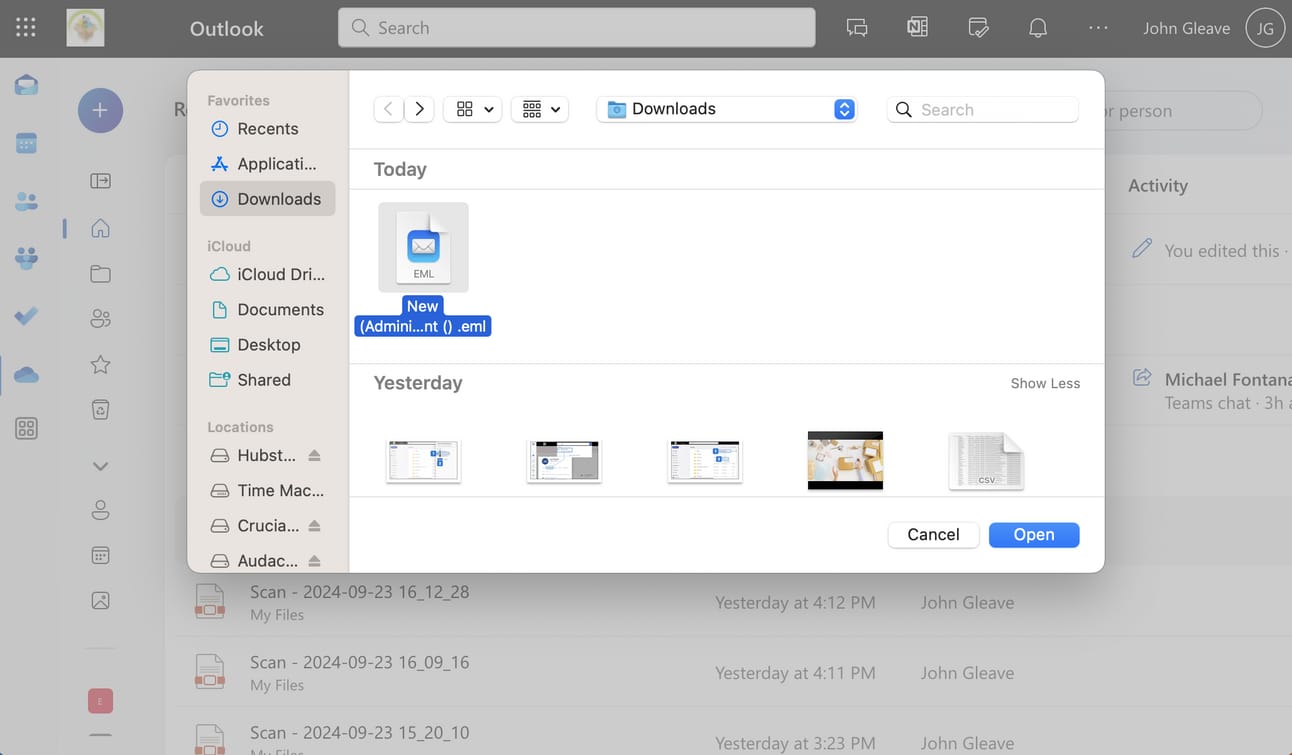1292x755 pixels.
Task: Open To Do checkmark in the app rail
Action: point(27,316)
